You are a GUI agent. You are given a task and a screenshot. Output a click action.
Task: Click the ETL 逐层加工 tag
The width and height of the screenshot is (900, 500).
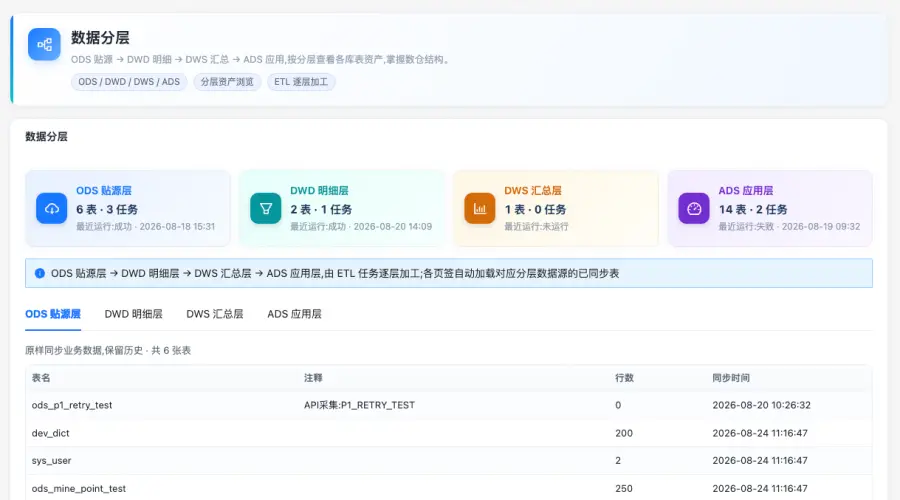click(x=301, y=82)
